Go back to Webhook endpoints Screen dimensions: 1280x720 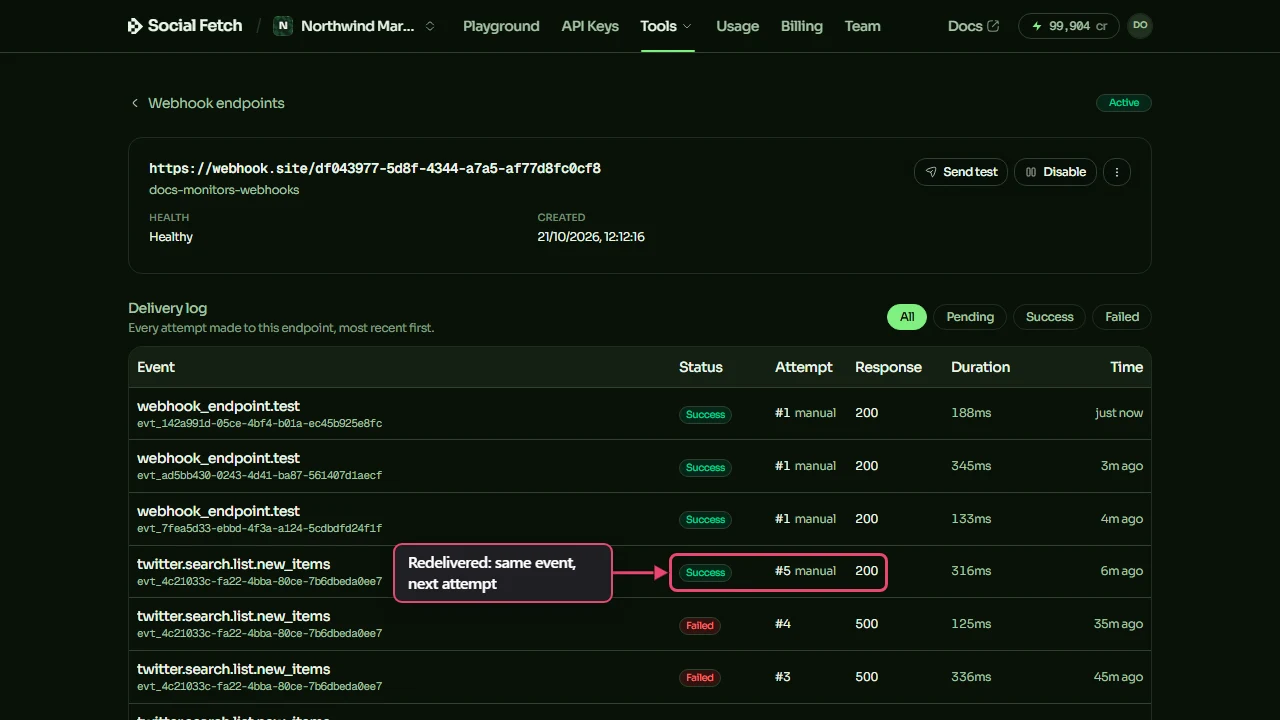coord(207,103)
